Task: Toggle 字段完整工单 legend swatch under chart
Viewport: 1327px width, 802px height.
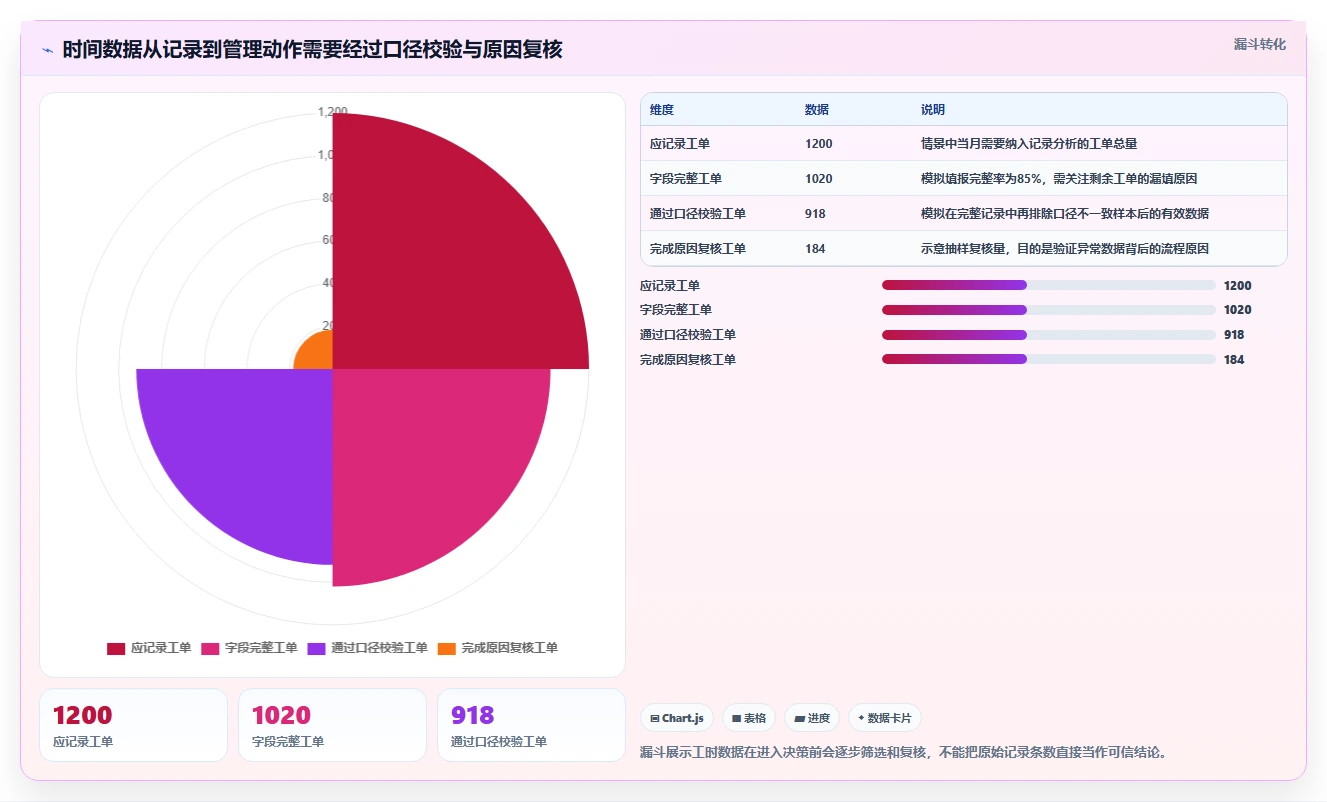Action: [x=210, y=648]
